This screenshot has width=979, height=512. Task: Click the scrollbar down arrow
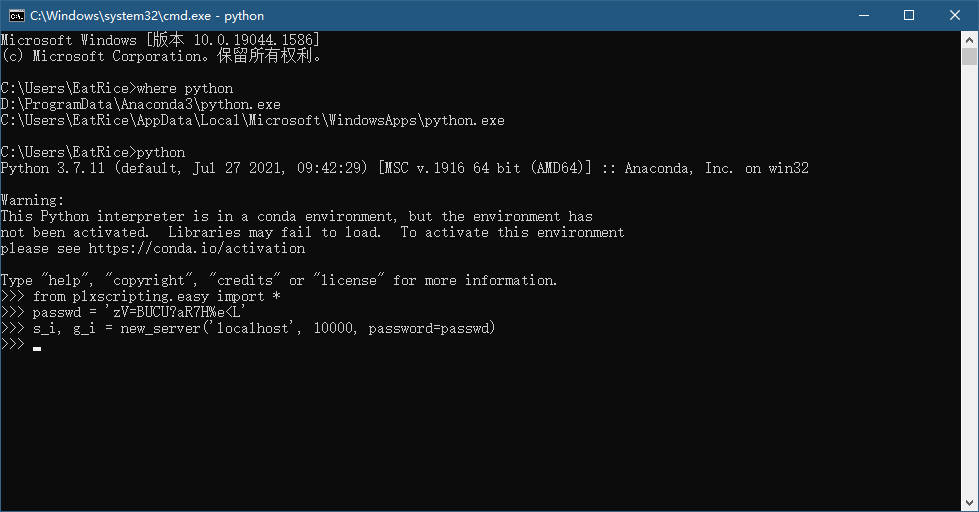[x=969, y=503]
